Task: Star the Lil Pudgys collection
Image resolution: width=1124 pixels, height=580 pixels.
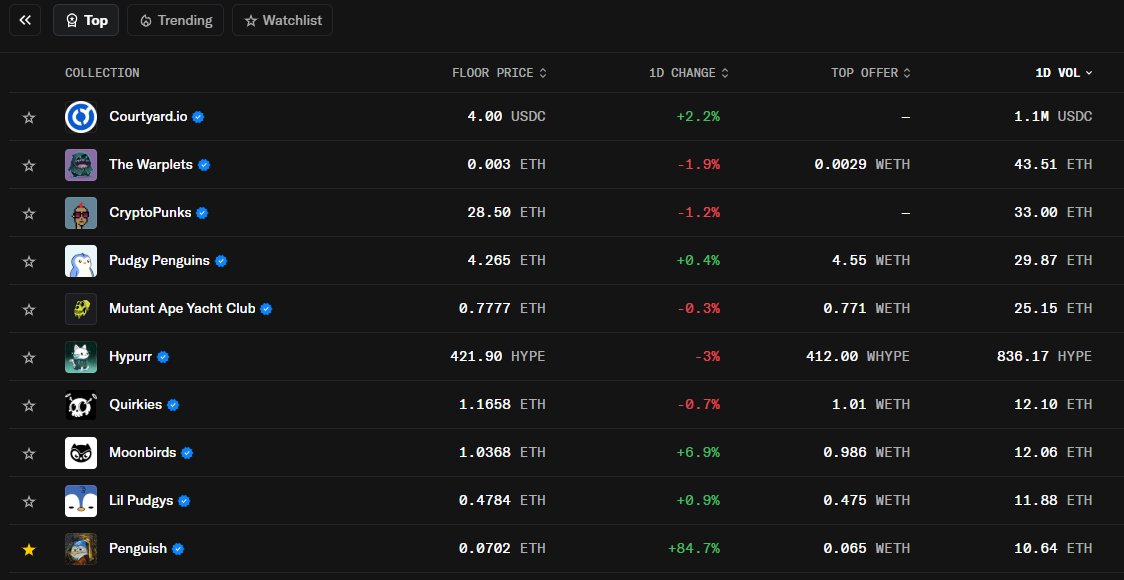Action: [x=29, y=501]
